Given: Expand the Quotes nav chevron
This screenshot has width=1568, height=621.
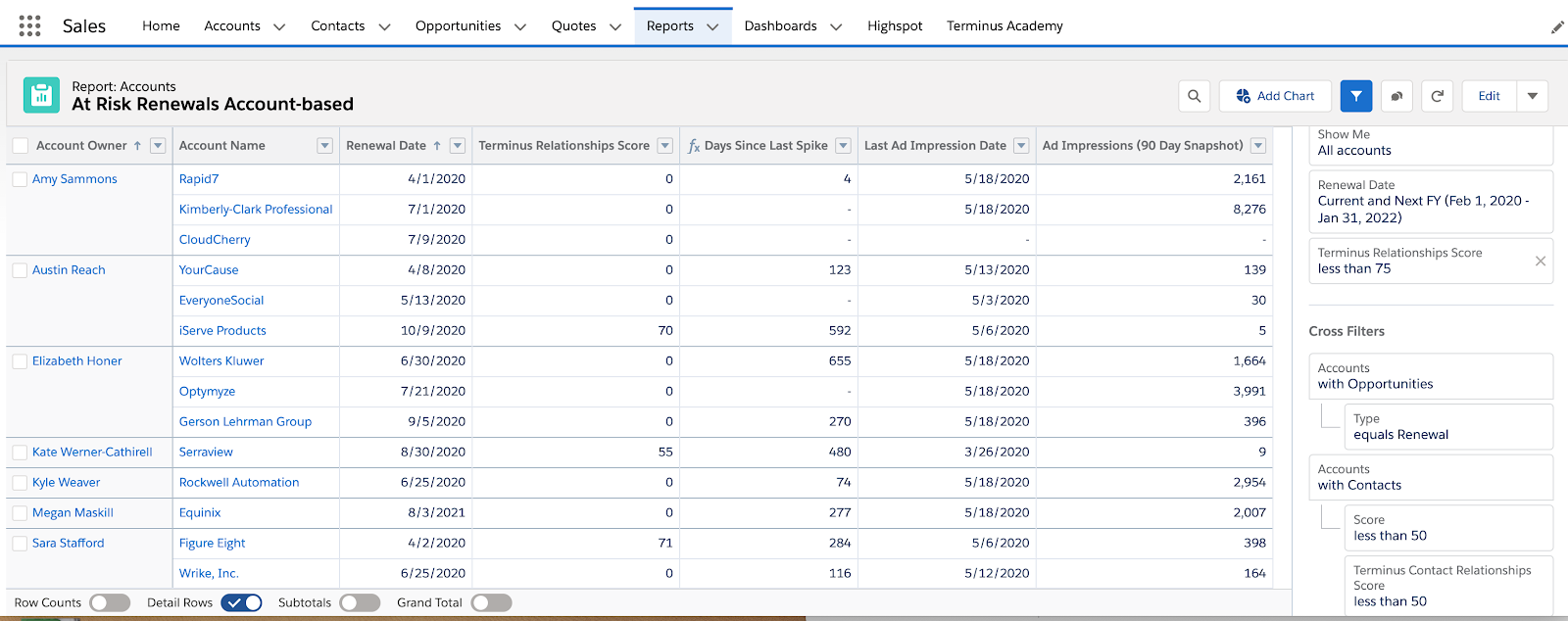Looking at the screenshot, I should [x=615, y=26].
